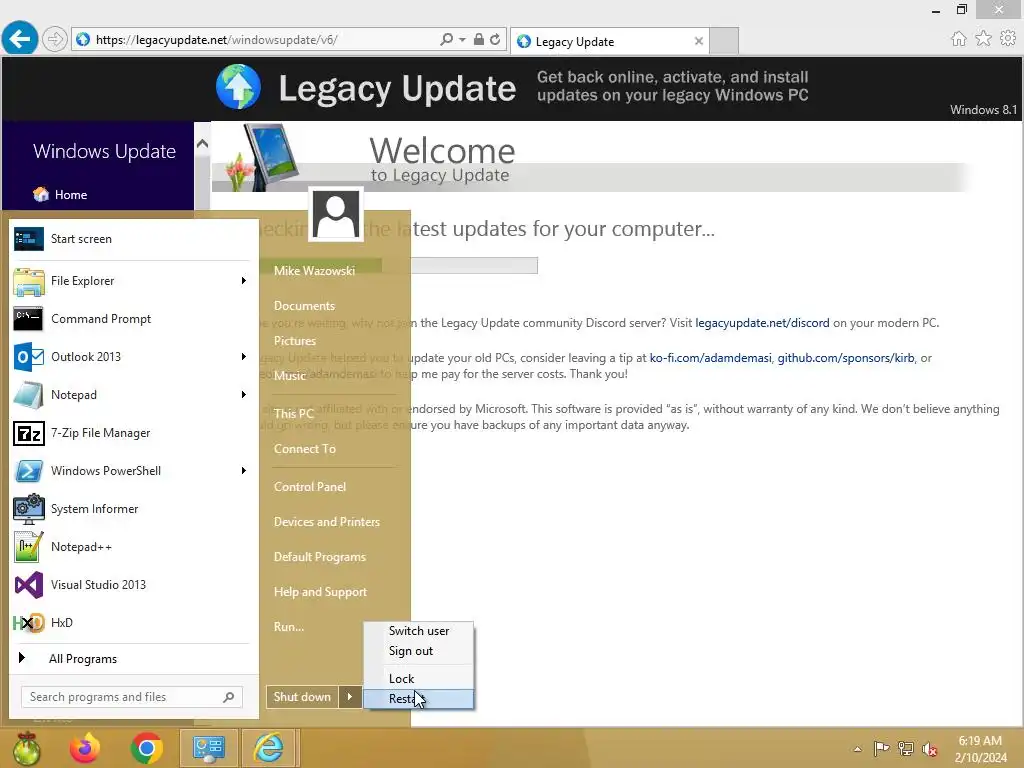Screen dimensions: 1024x768
Task: Click the Search programs and files box
Action: pos(132,697)
